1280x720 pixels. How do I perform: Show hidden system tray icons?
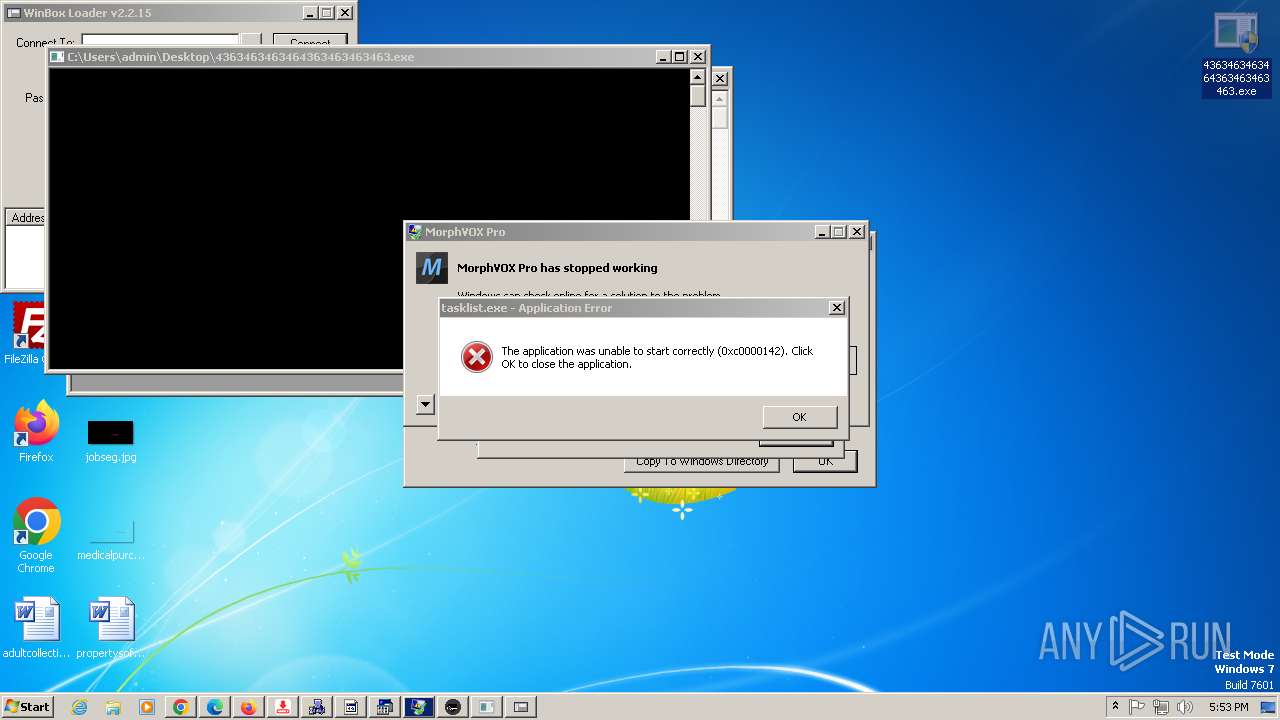tap(1116, 706)
